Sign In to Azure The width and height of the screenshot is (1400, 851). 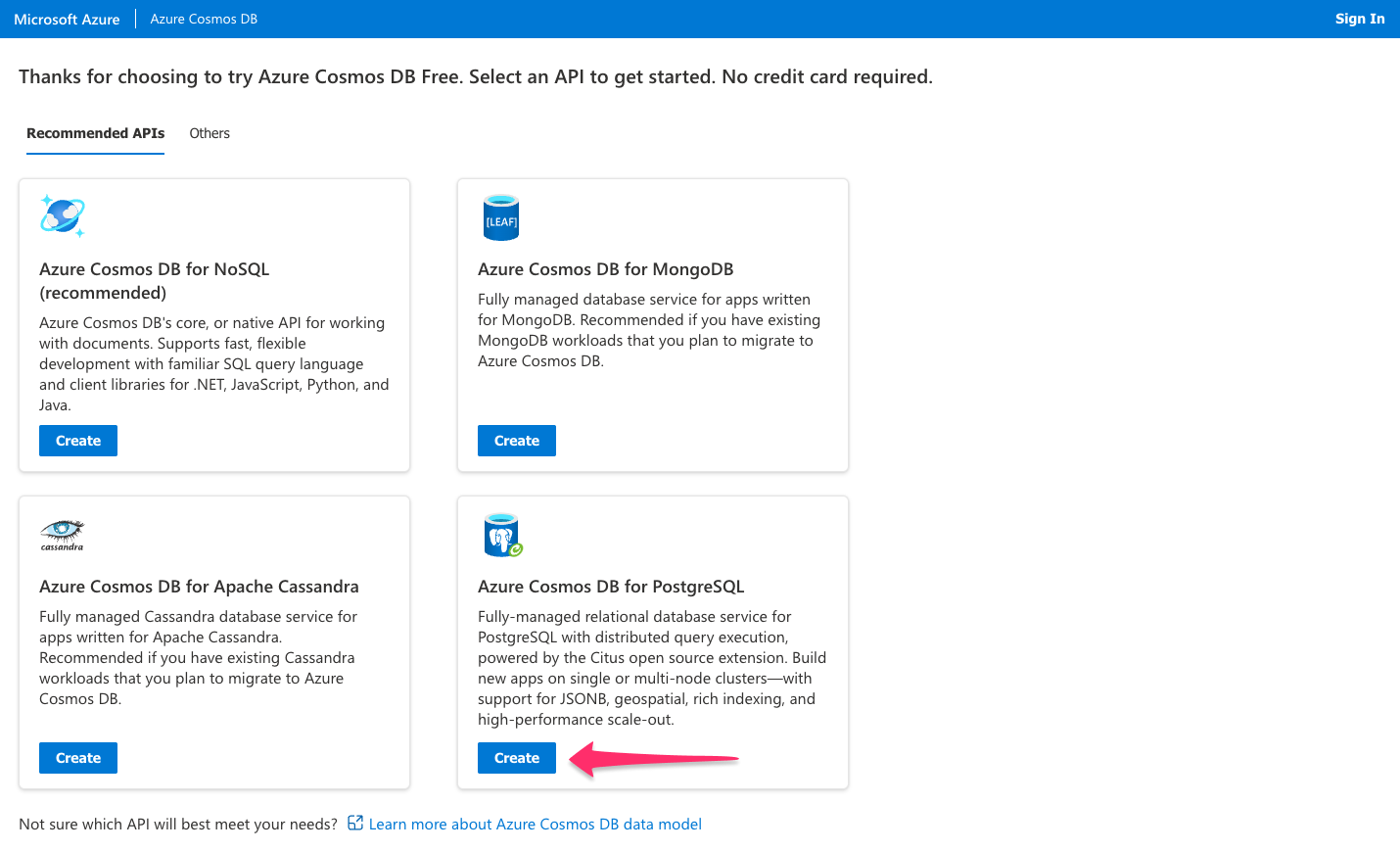(1360, 19)
